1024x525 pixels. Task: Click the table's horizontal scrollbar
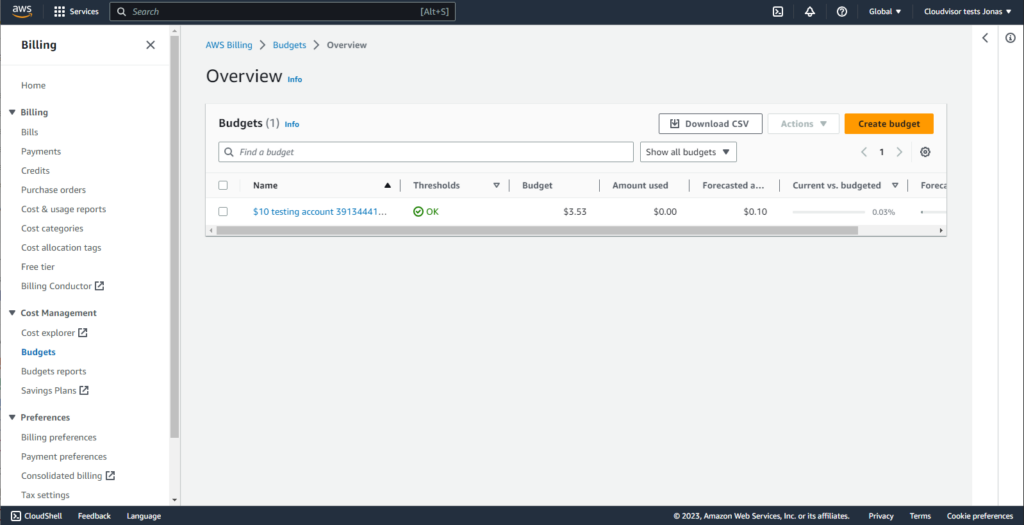537,231
